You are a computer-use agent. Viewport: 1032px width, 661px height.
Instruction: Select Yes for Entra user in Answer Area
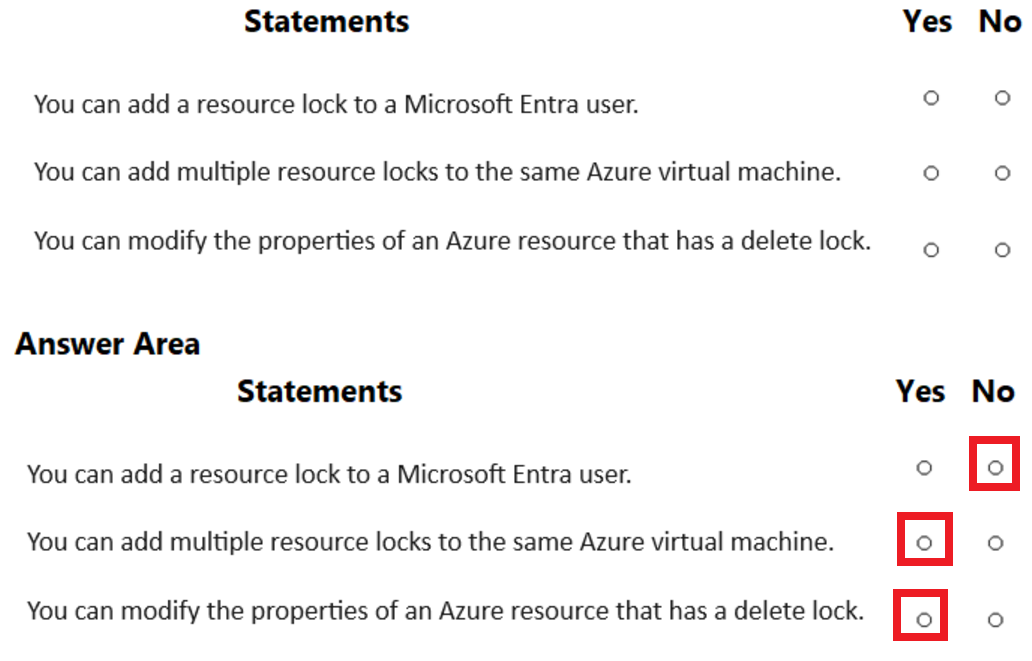tap(924, 465)
